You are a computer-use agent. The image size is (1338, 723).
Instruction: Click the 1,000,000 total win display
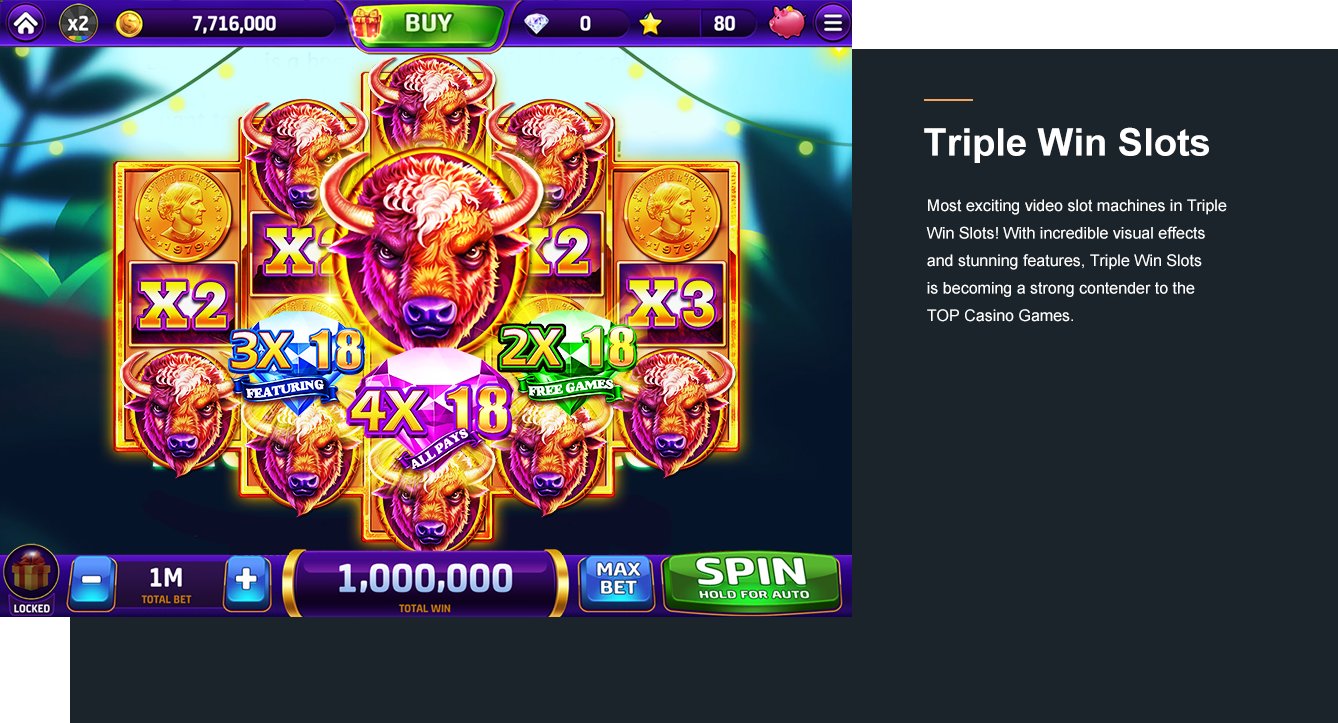[x=425, y=584]
